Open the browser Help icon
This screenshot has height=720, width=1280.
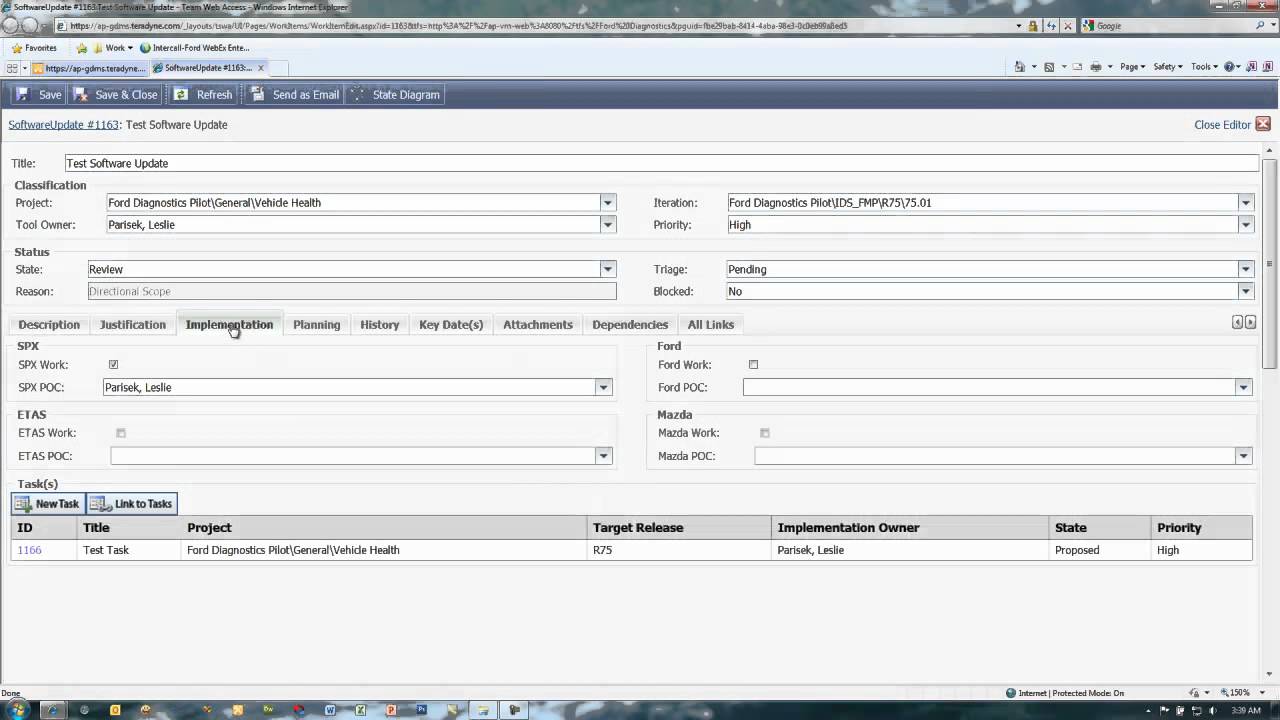[1230, 67]
